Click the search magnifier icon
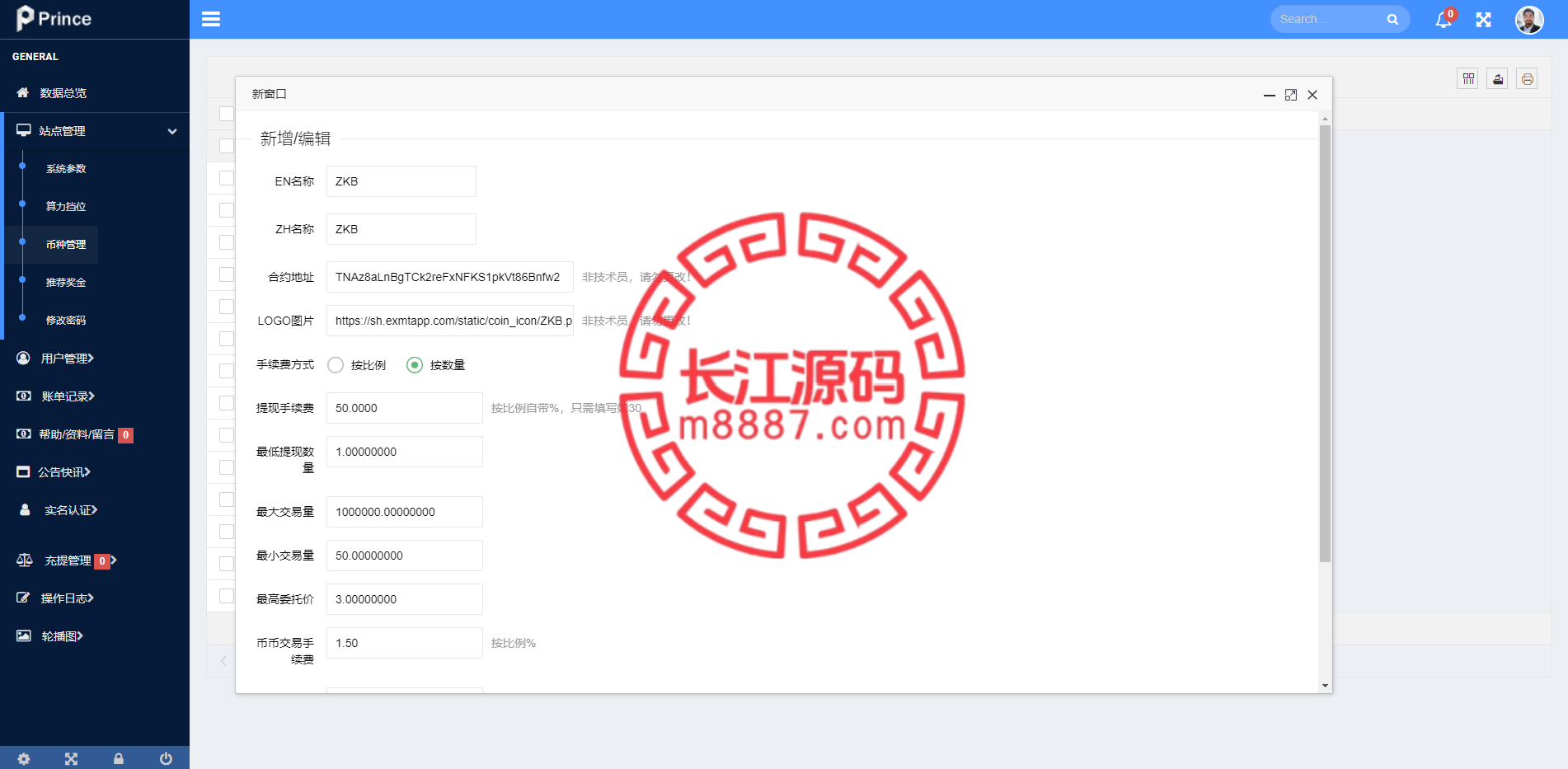1568x769 pixels. (1392, 19)
